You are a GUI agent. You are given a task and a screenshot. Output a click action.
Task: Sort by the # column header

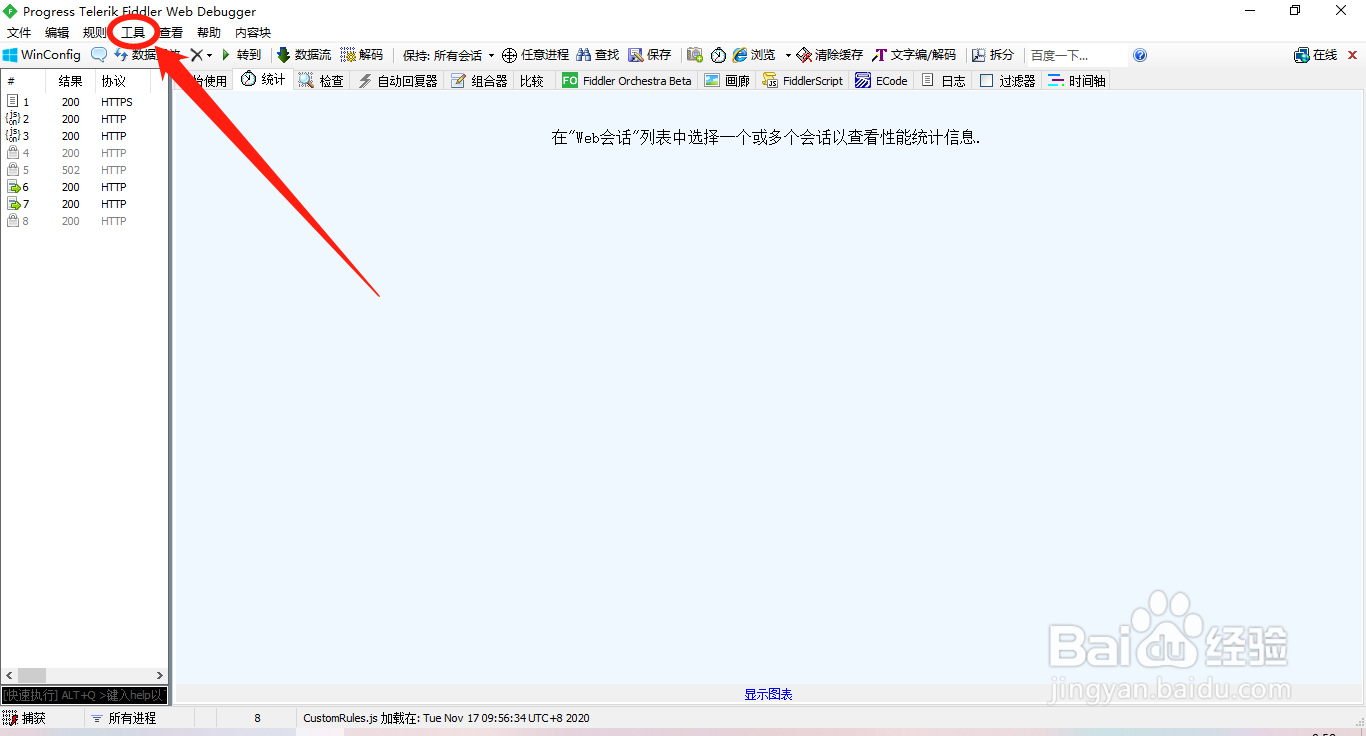click(23, 81)
